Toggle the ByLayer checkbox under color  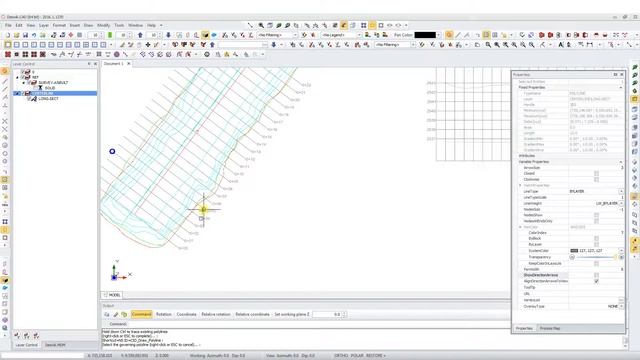tap(596, 244)
